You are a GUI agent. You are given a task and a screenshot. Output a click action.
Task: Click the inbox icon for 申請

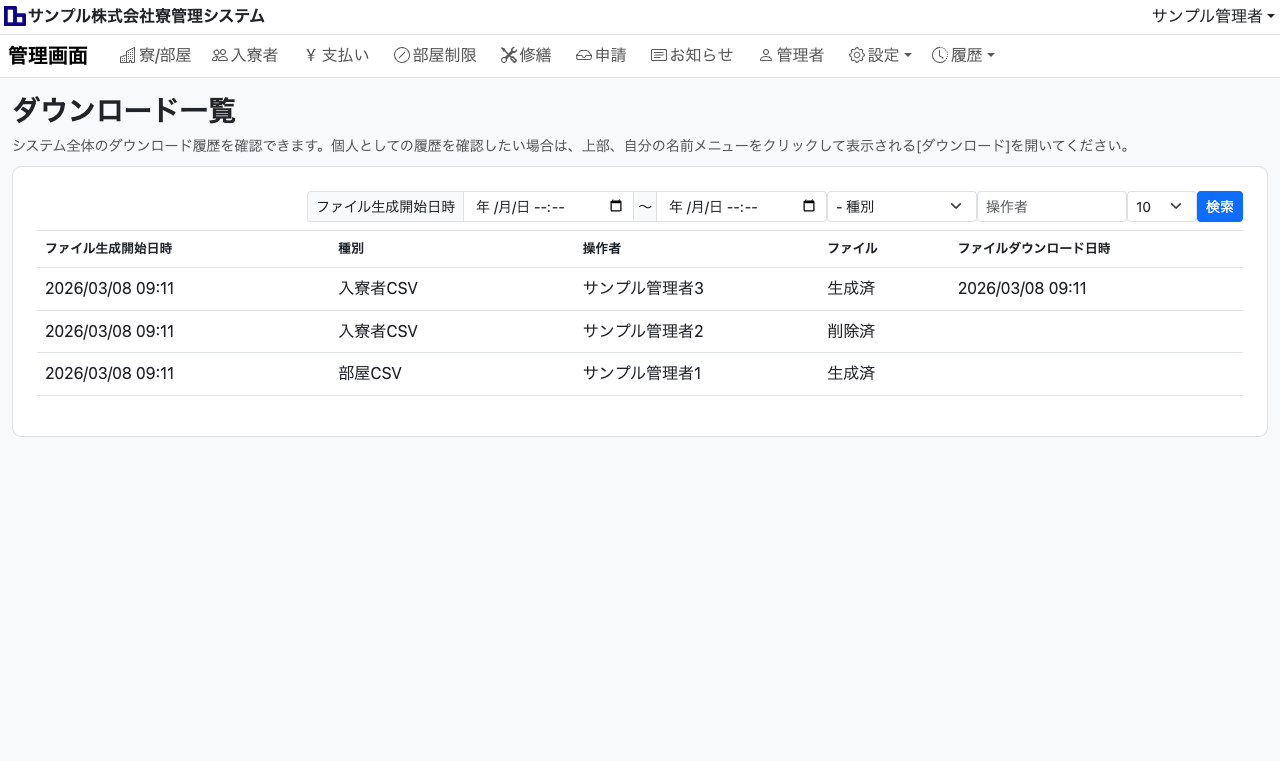[584, 56]
